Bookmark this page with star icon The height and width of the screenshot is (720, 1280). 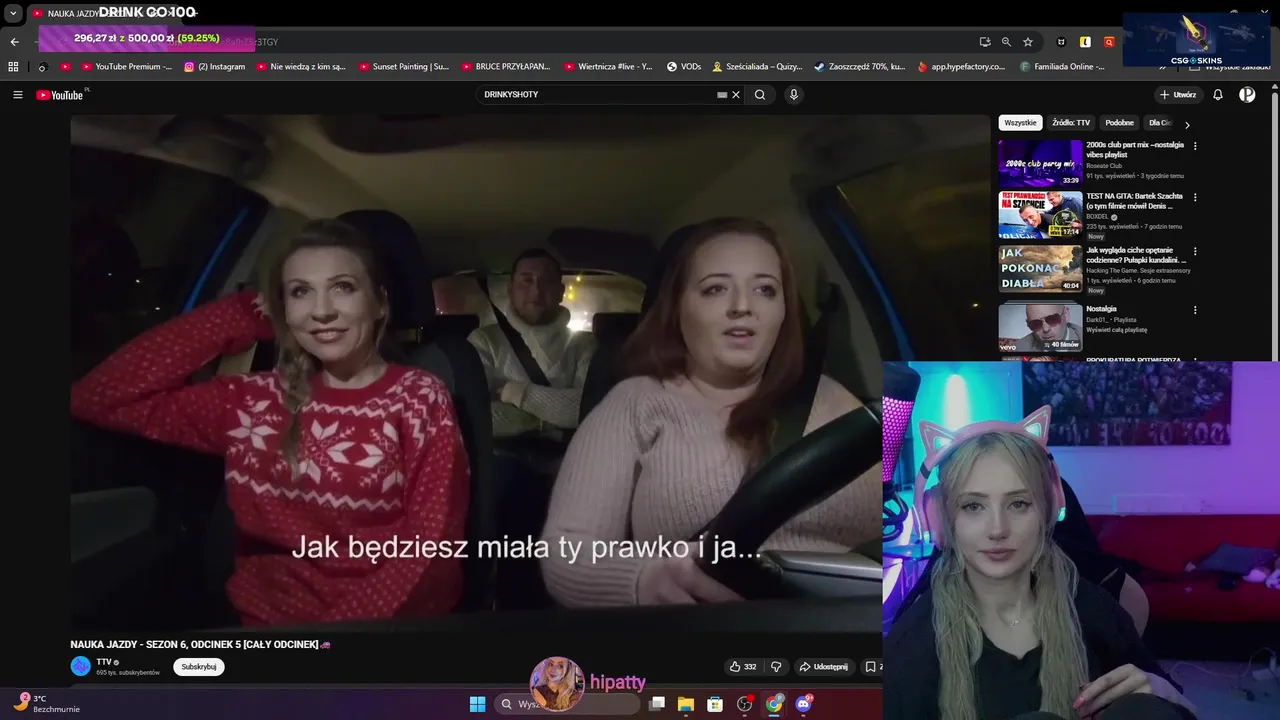click(1028, 42)
